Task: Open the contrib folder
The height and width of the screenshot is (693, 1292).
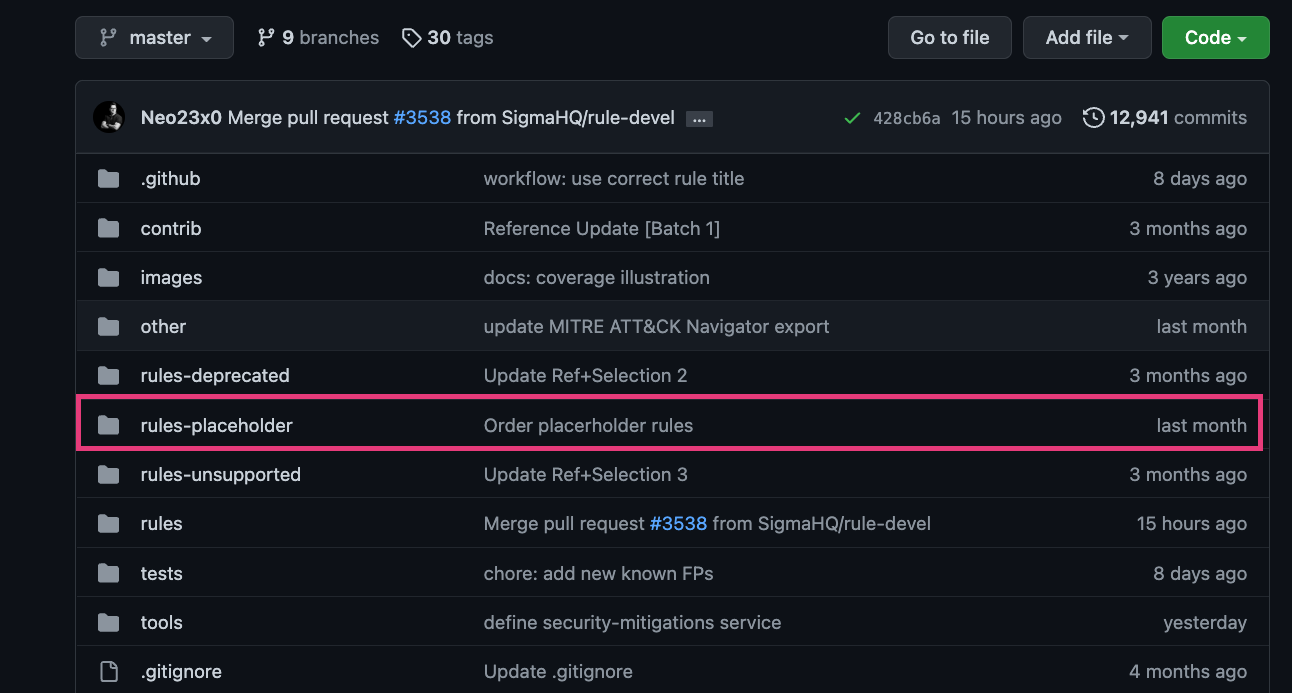Action: [x=170, y=228]
